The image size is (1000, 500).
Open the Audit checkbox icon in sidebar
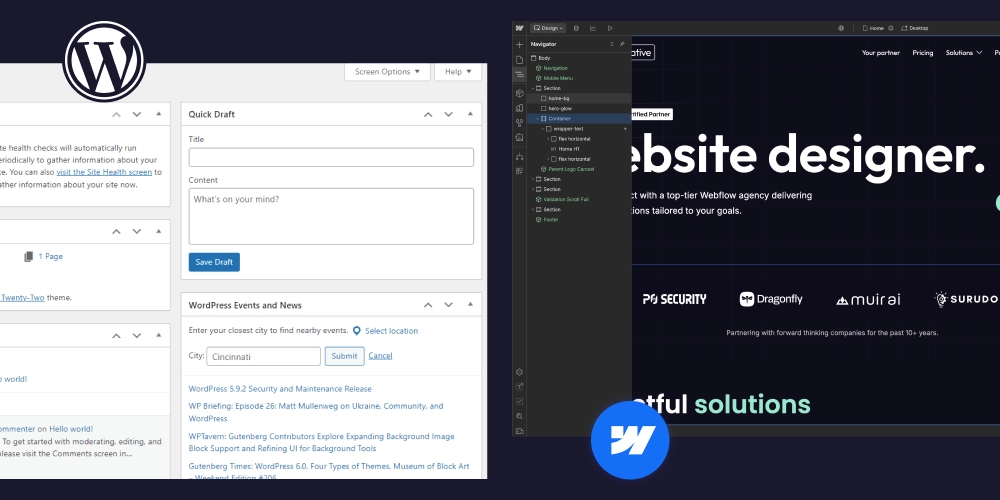tap(519, 401)
